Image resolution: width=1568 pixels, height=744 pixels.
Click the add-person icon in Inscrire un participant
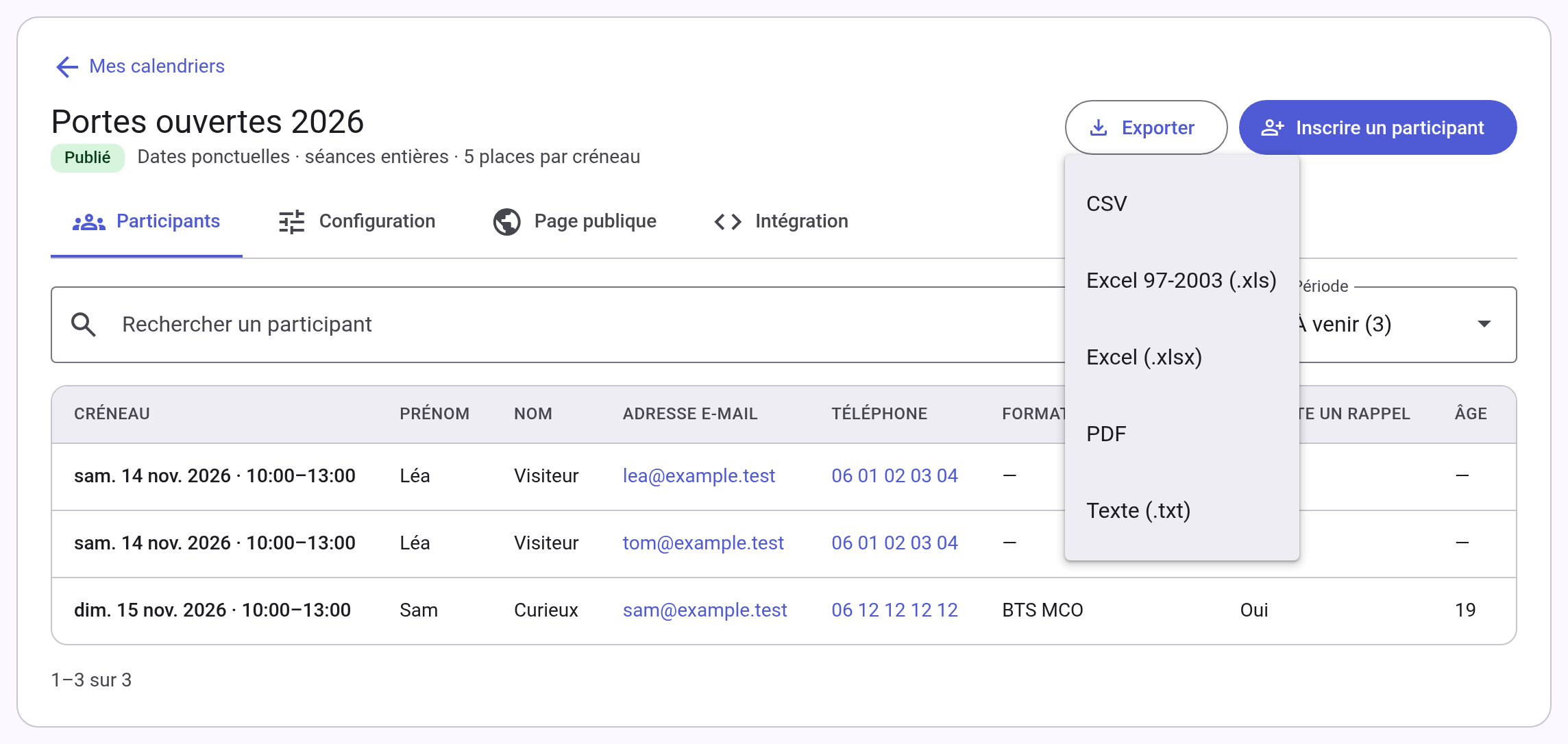coord(1273,127)
